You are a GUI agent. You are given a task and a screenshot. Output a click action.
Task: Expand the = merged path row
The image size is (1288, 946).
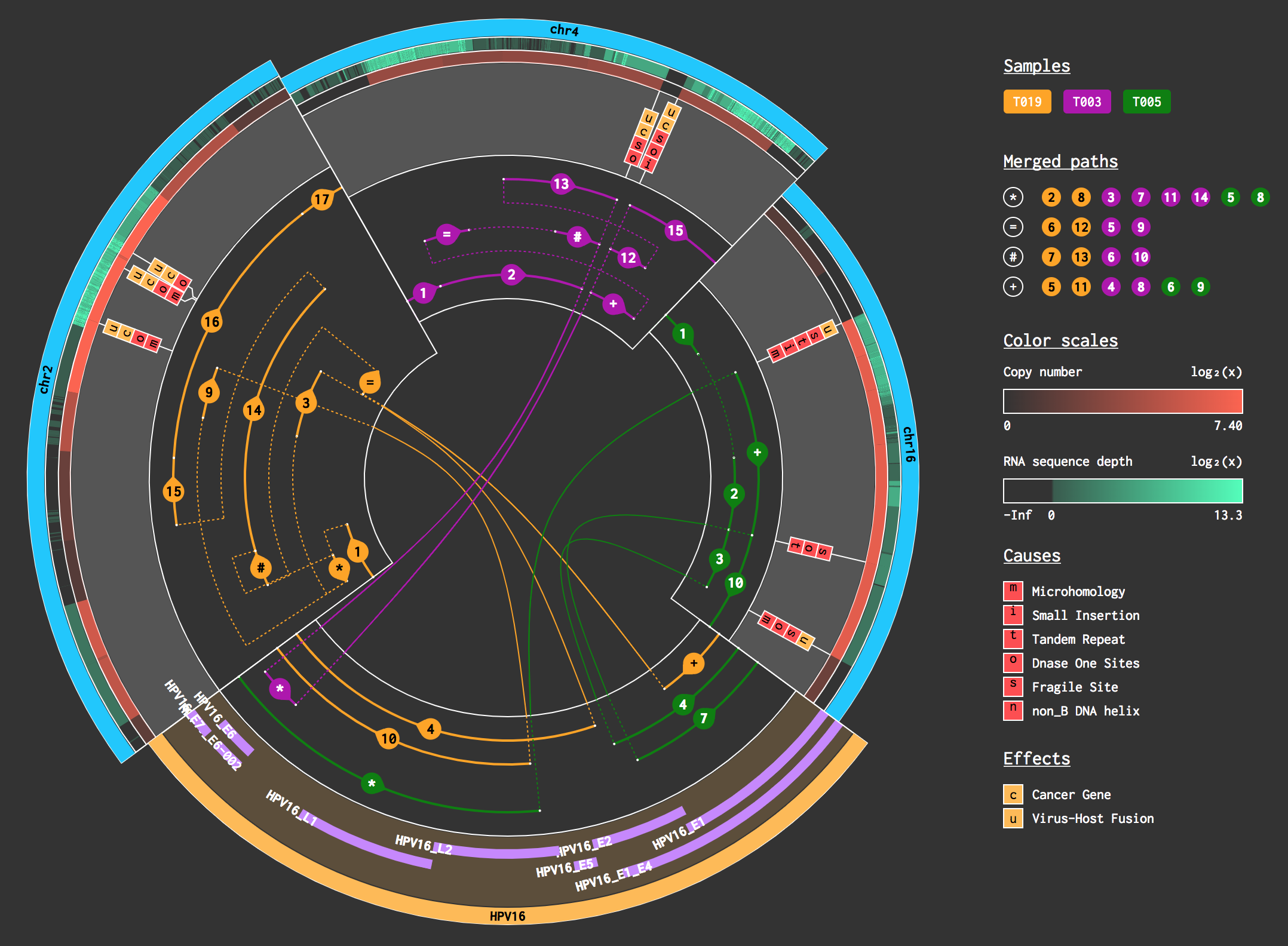(x=1013, y=227)
